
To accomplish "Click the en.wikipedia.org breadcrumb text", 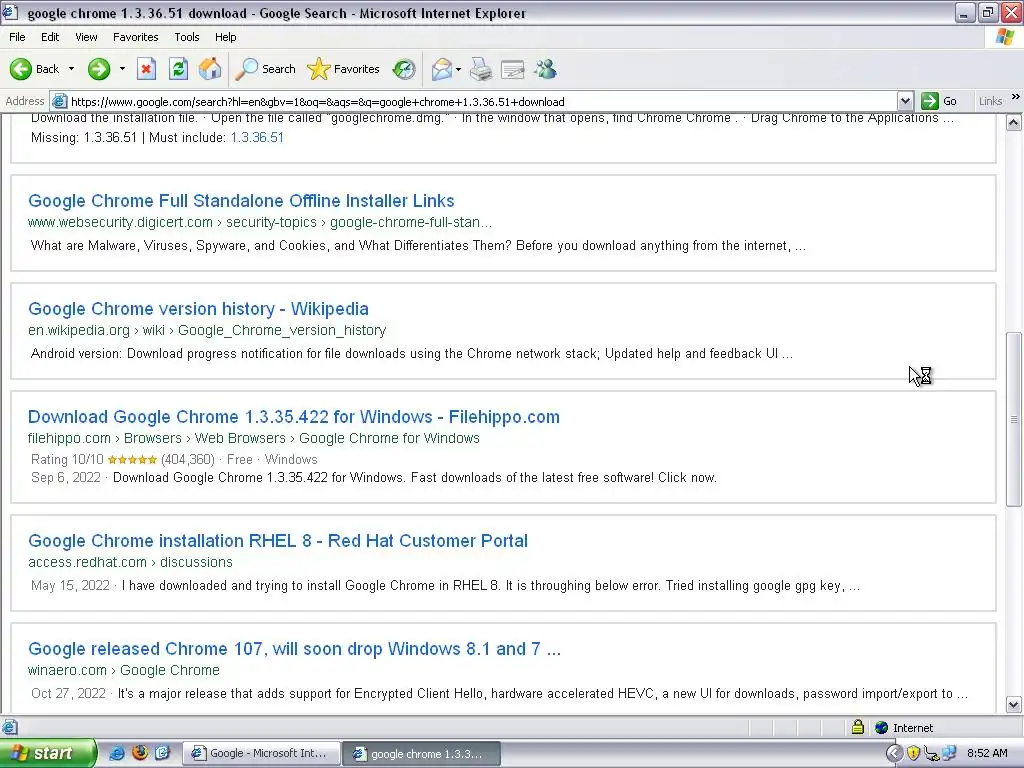I will pyautogui.click(x=79, y=330).
